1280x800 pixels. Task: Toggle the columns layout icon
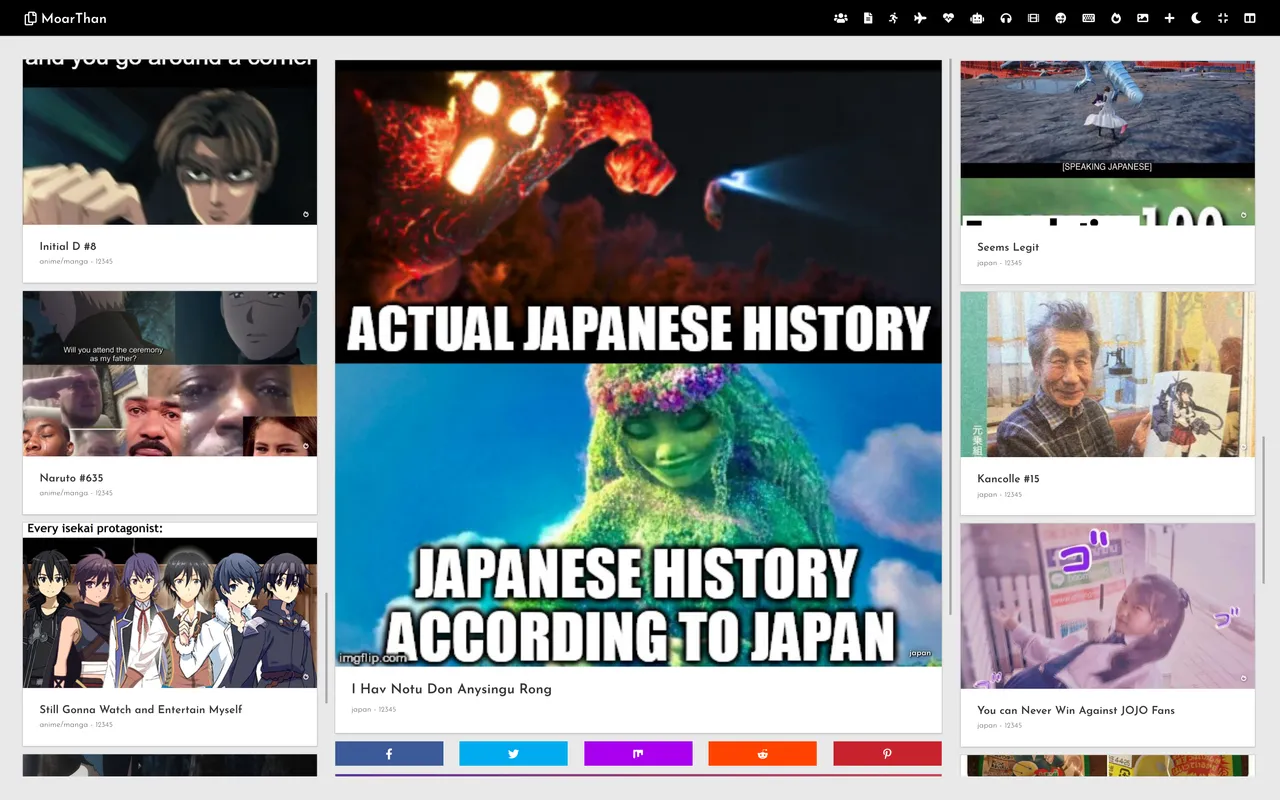point(1250,18)
